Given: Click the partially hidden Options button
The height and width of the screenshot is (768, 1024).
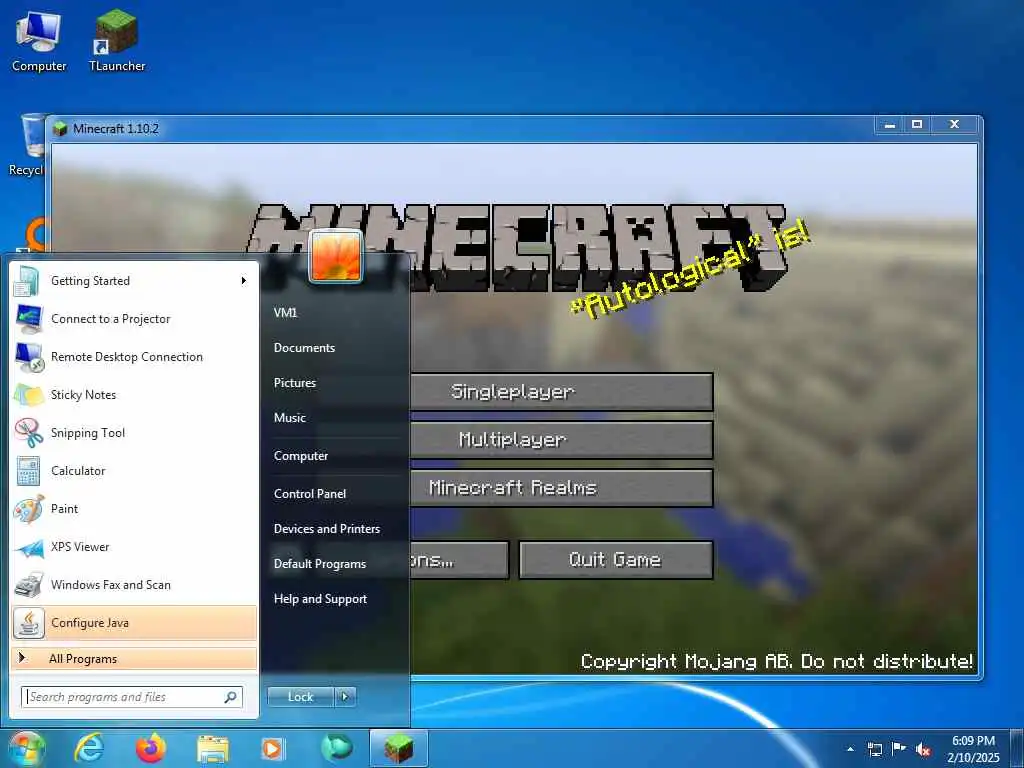Looking at the screenshot, I should tap(458, 560).
